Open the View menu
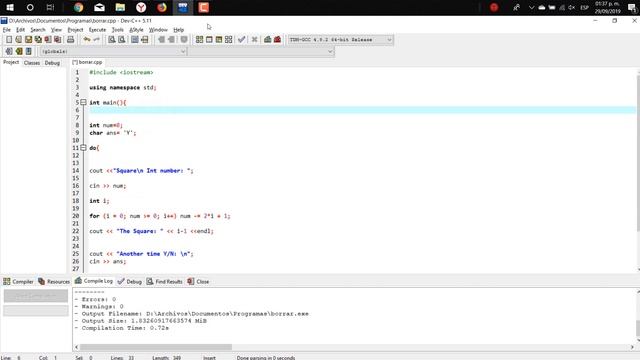The height and width of the screenshot is (360, 640). (56, 30)
